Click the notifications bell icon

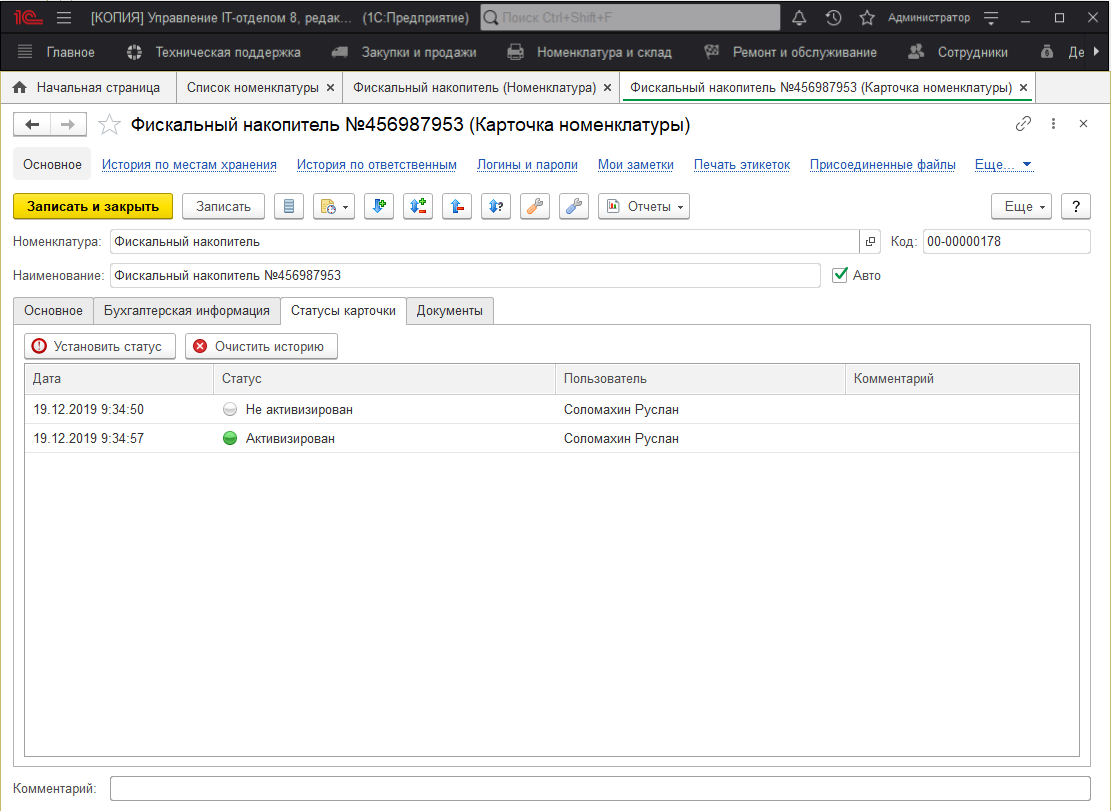(799, 18)
